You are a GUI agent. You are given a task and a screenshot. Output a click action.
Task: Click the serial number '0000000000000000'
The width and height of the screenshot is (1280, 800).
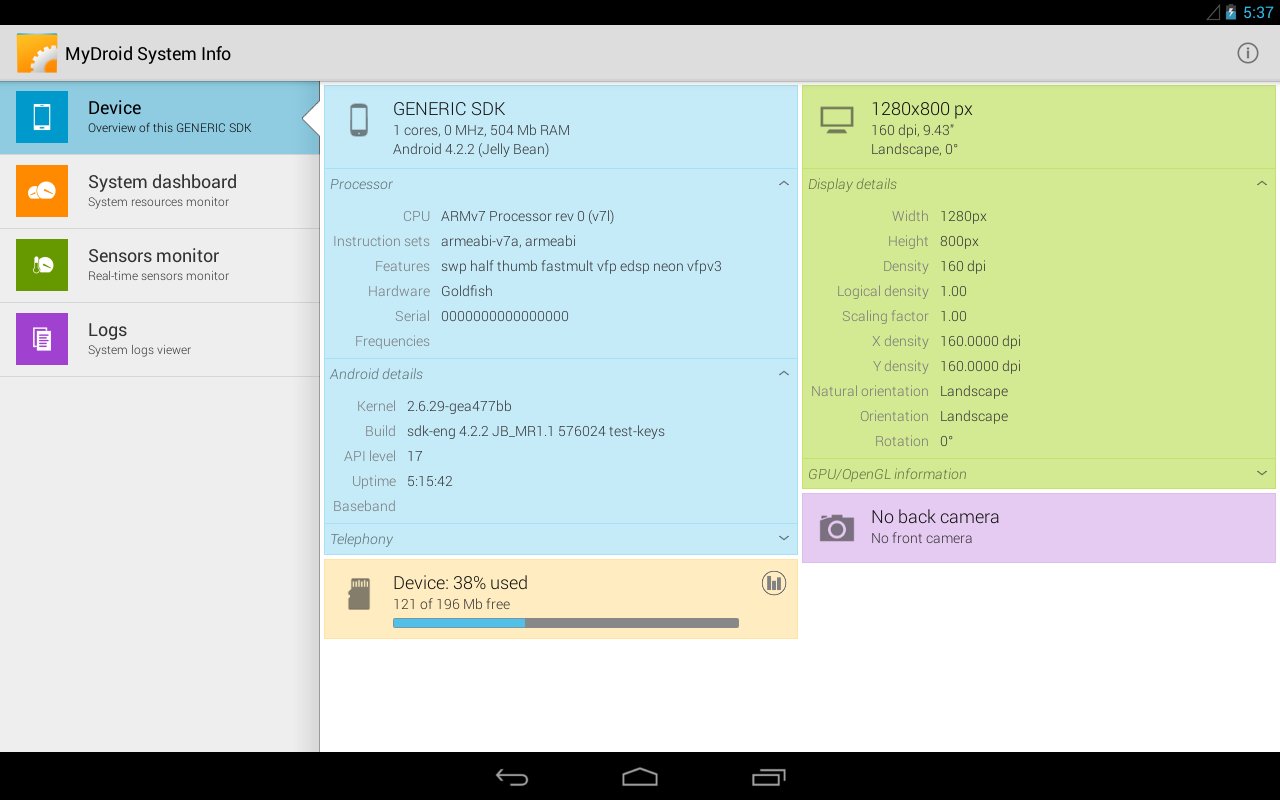[x=505, y=316]
